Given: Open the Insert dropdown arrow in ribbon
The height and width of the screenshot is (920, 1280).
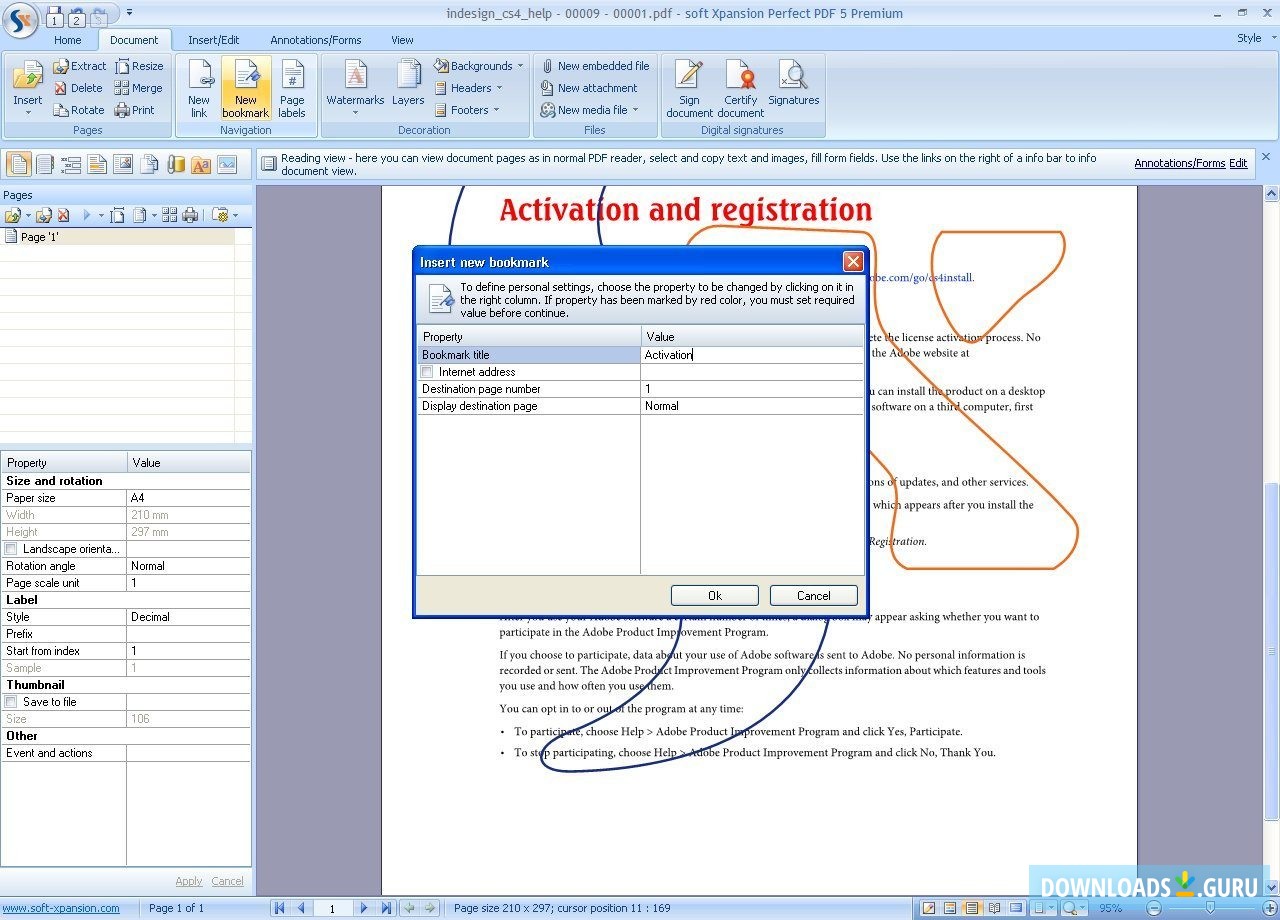Looking at the screenshot, I should pyautogui.click(x=28, y=113).
